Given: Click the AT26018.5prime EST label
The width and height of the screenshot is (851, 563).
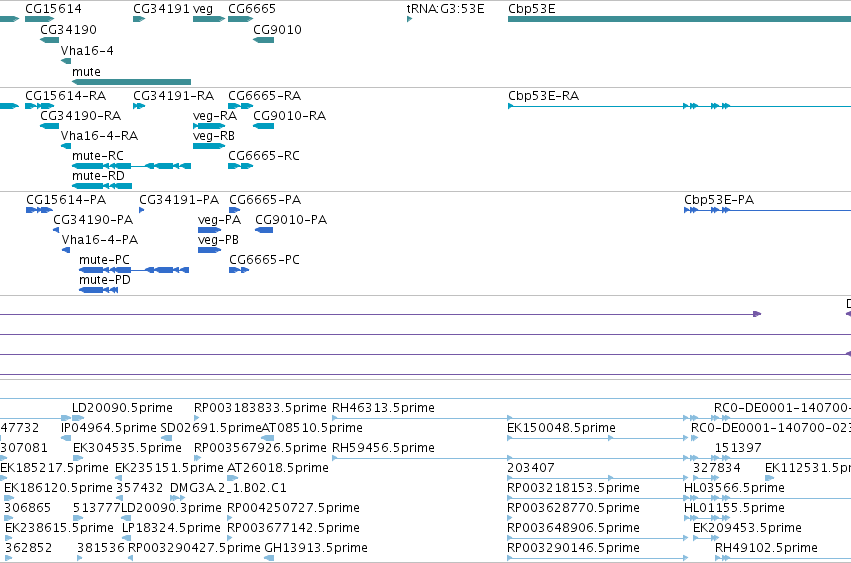Looking at the screenshot, I should 278,468.
